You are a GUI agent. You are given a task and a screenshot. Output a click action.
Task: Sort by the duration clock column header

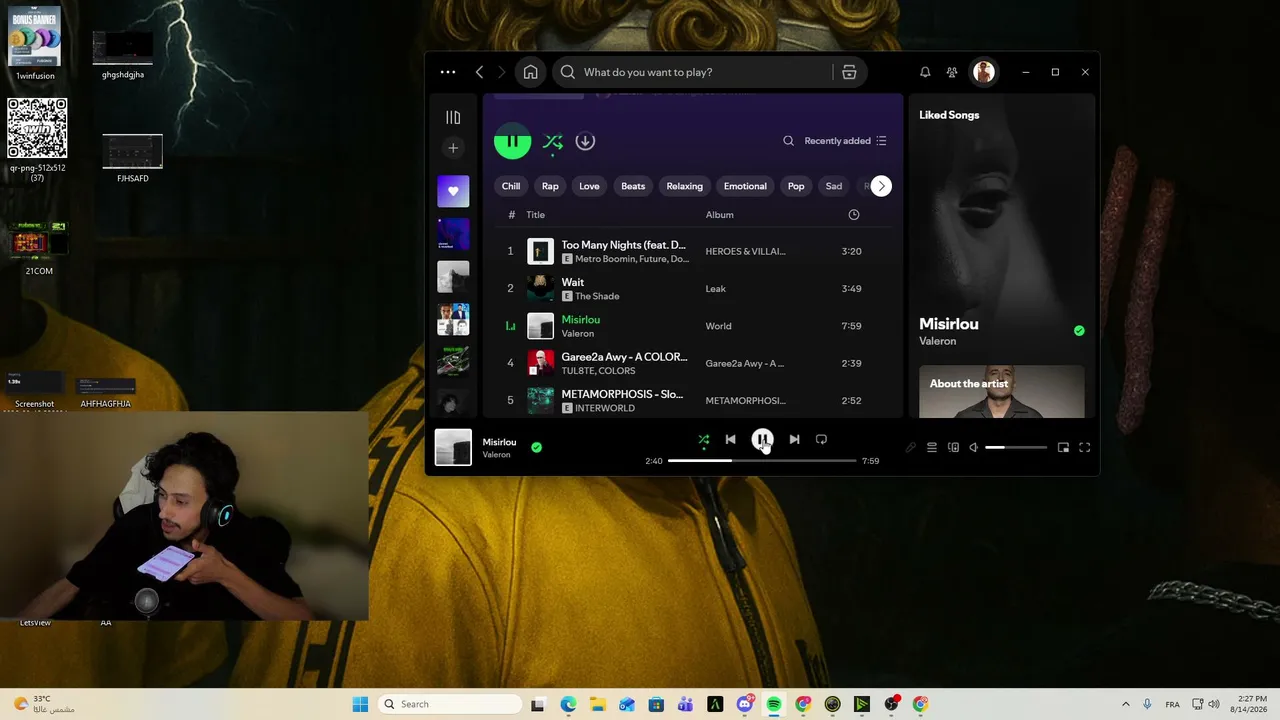coord(853,215)
